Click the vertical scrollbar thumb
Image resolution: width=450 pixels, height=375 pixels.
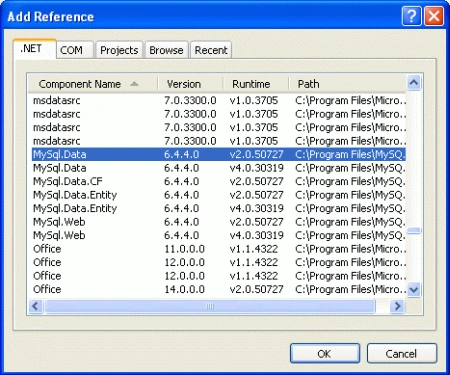coord(414,231)
